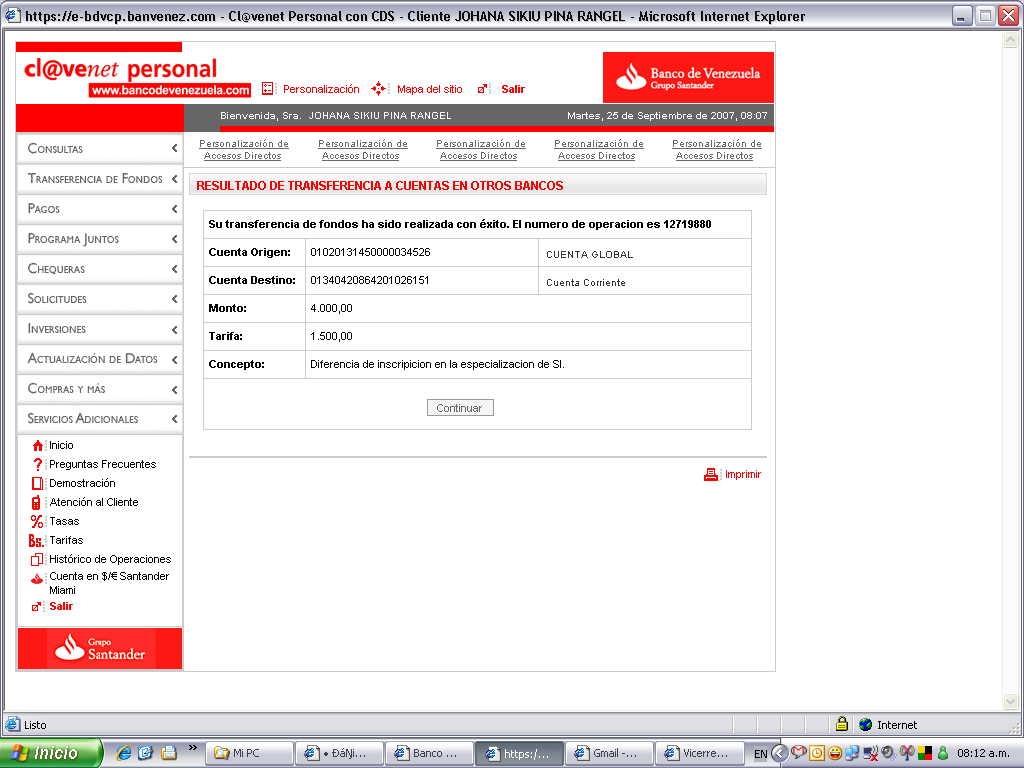
Task: Expand the Consultas menu
Action: (100, 148)
